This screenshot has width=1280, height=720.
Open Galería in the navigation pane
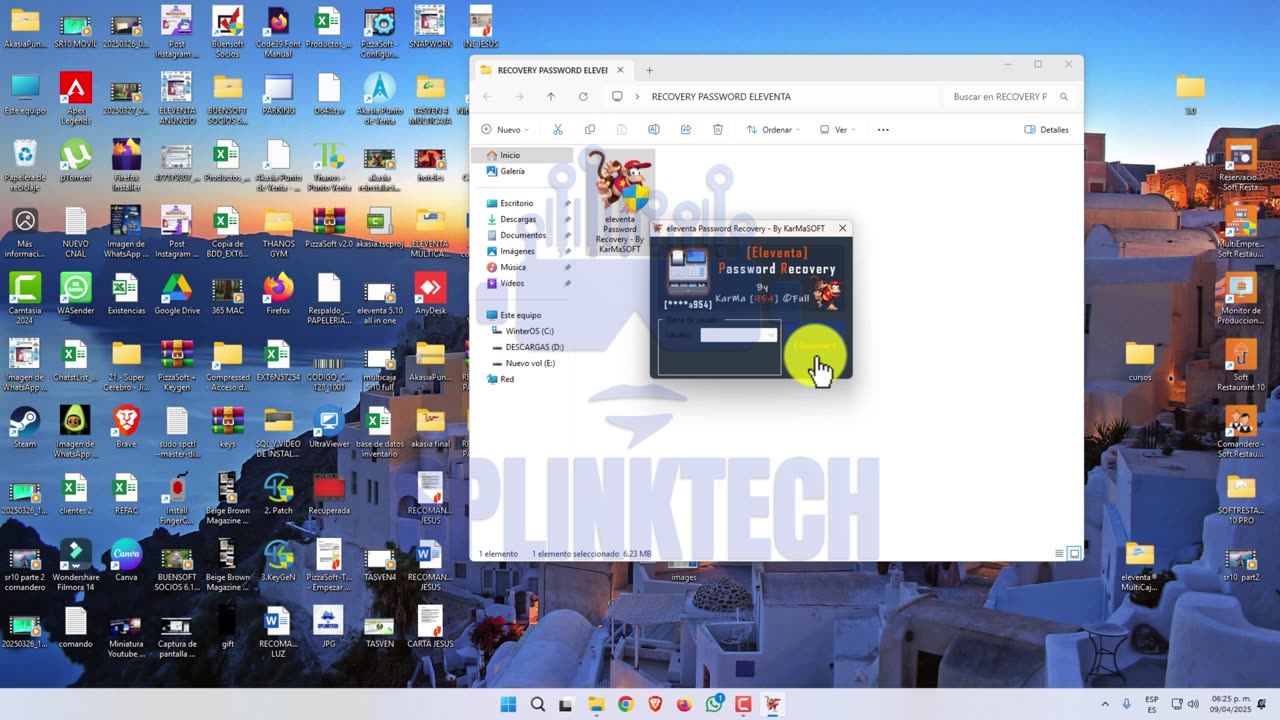[x=512, y=171]
